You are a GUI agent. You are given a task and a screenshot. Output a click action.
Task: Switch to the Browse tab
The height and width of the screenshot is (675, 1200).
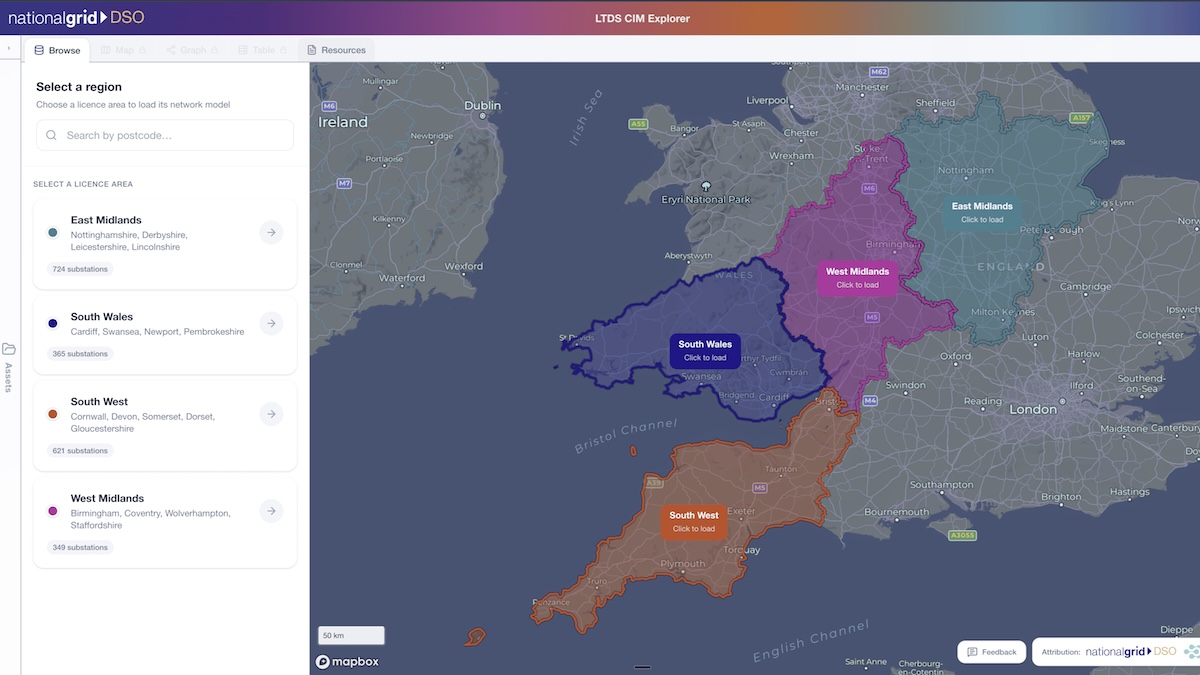coord(57,50)
